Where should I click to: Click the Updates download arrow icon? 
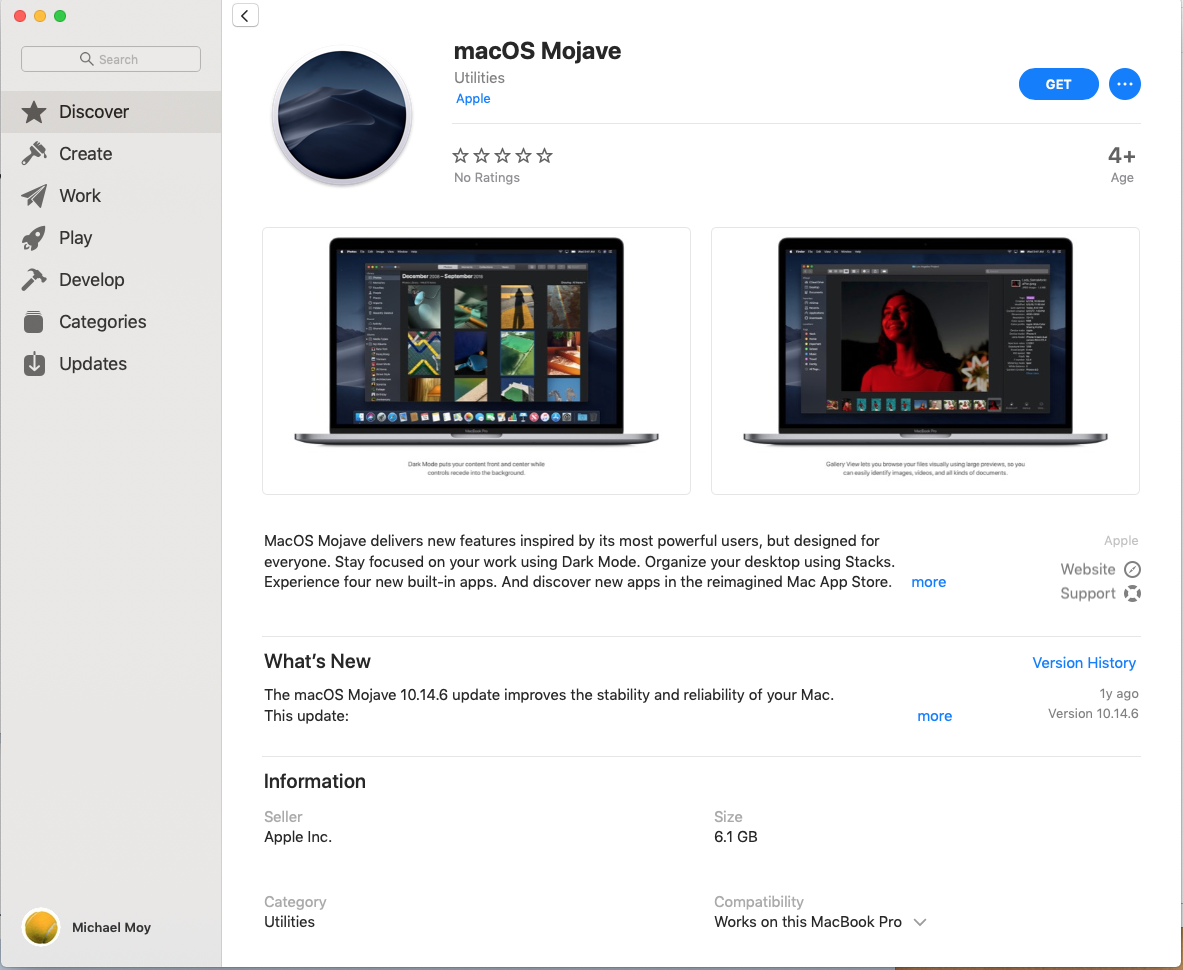[x=34, y=364]
